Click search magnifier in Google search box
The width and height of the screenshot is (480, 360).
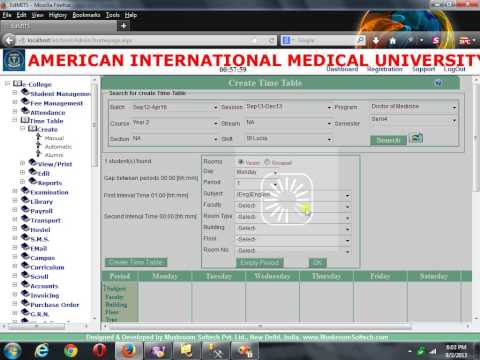[x=360, y=40]
